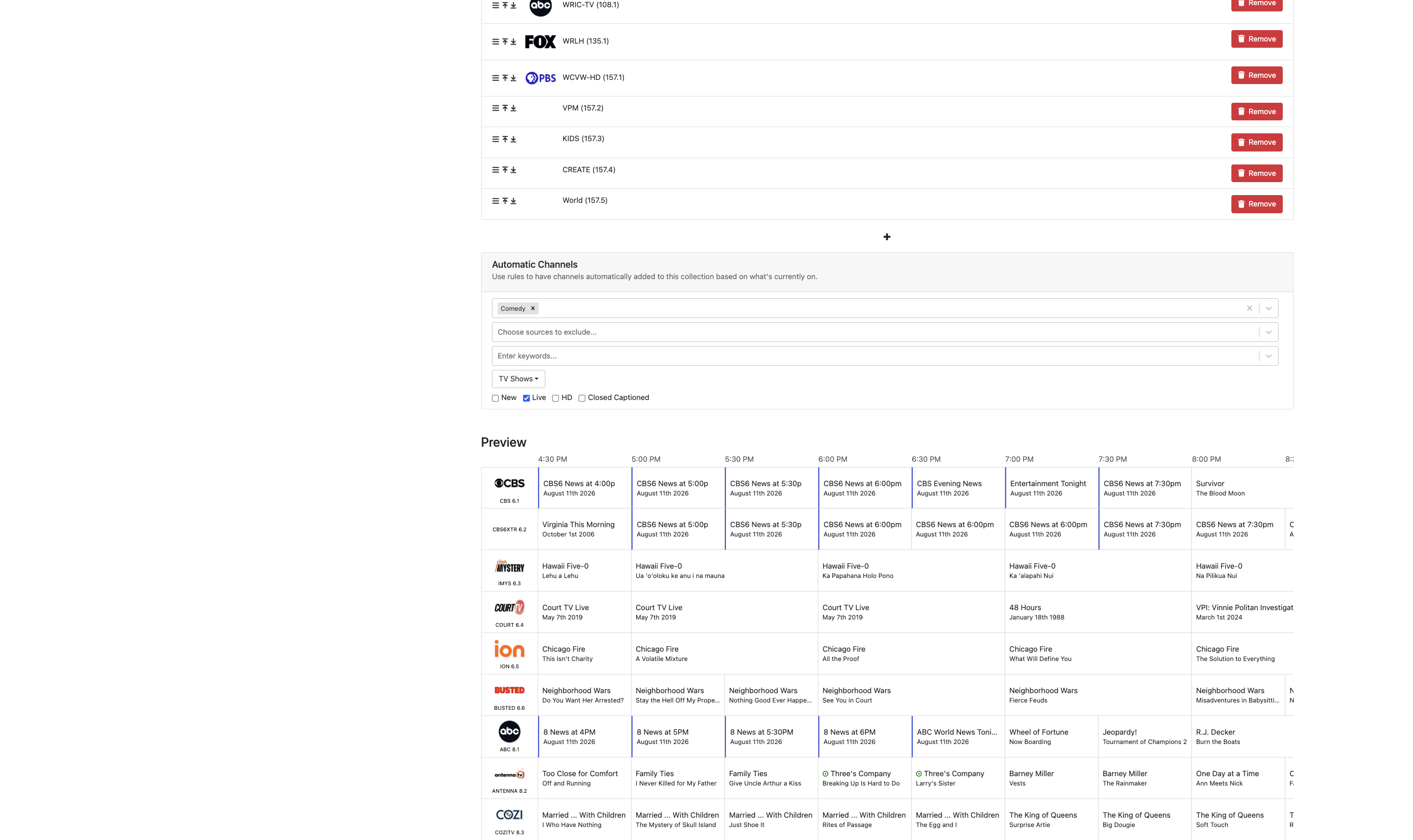Move World (157.5) to top
The image size is (1413, 840).
pos(505,201)
